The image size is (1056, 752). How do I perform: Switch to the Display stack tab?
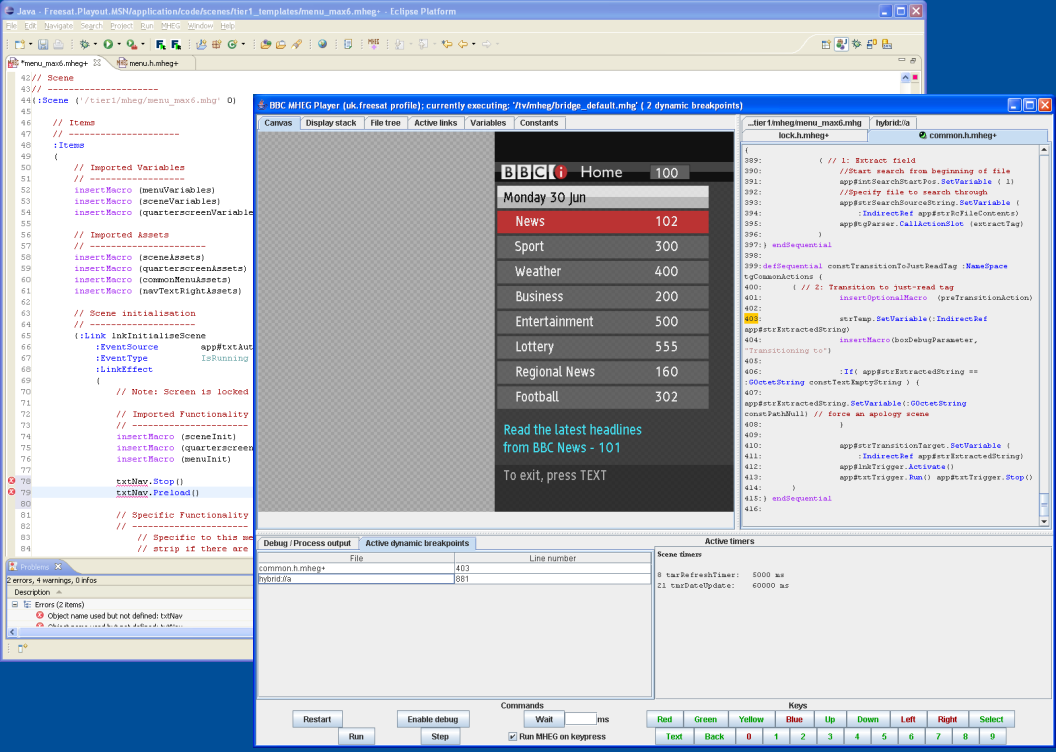pyautogui.click(x=330, y=123)
